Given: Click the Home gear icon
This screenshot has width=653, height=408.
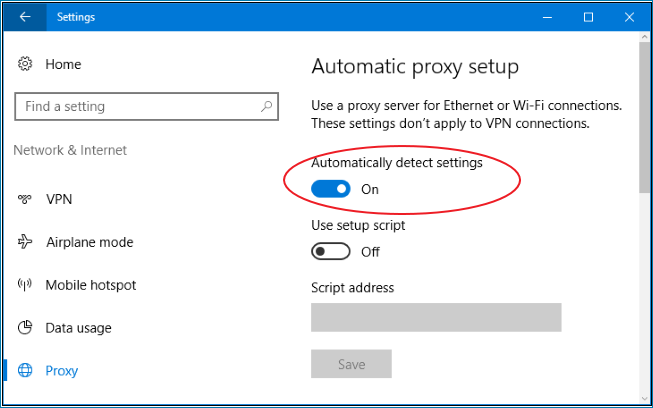Looking at the screenshot, I should click(25, 64).
